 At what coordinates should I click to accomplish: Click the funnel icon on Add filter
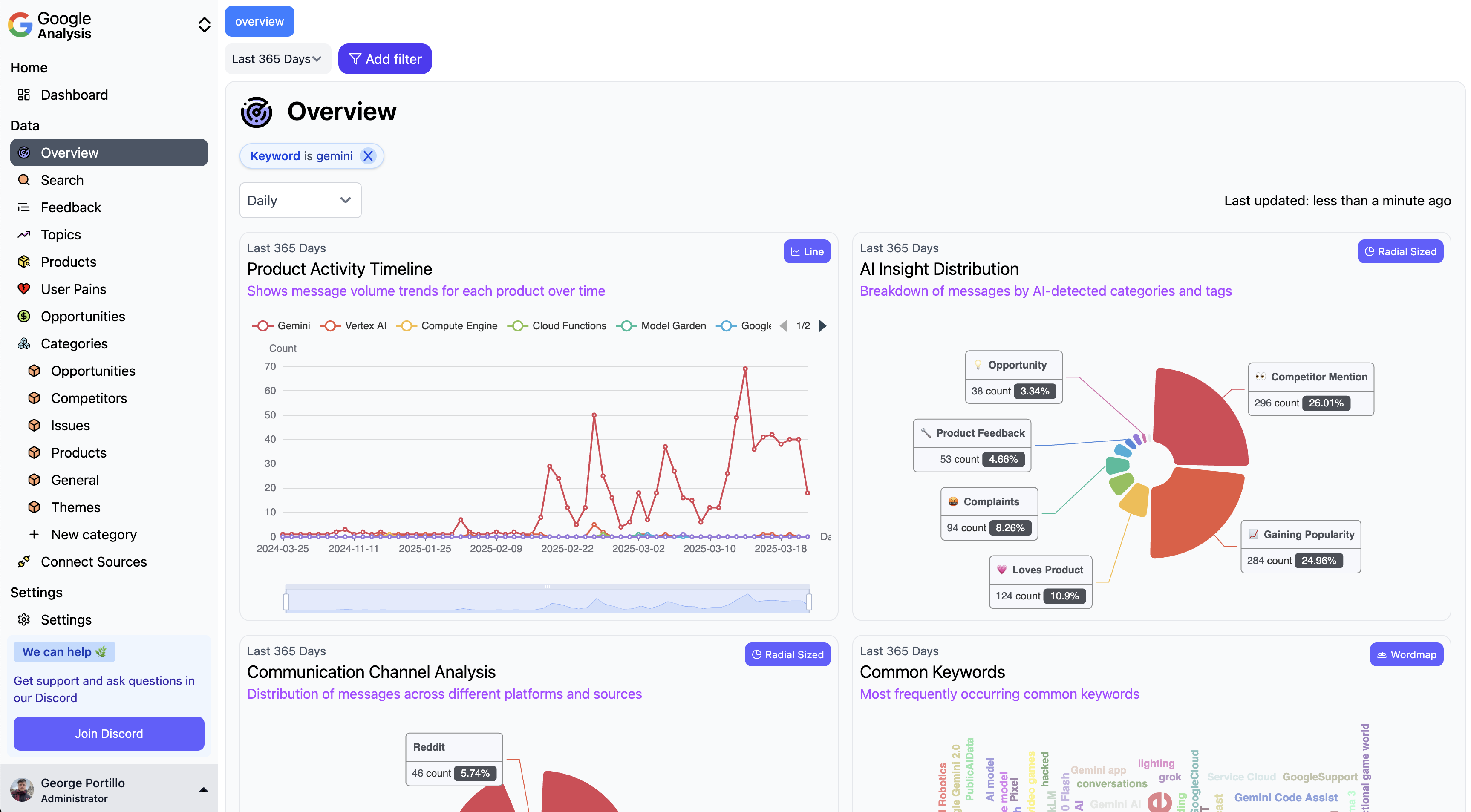click(355, 59)
